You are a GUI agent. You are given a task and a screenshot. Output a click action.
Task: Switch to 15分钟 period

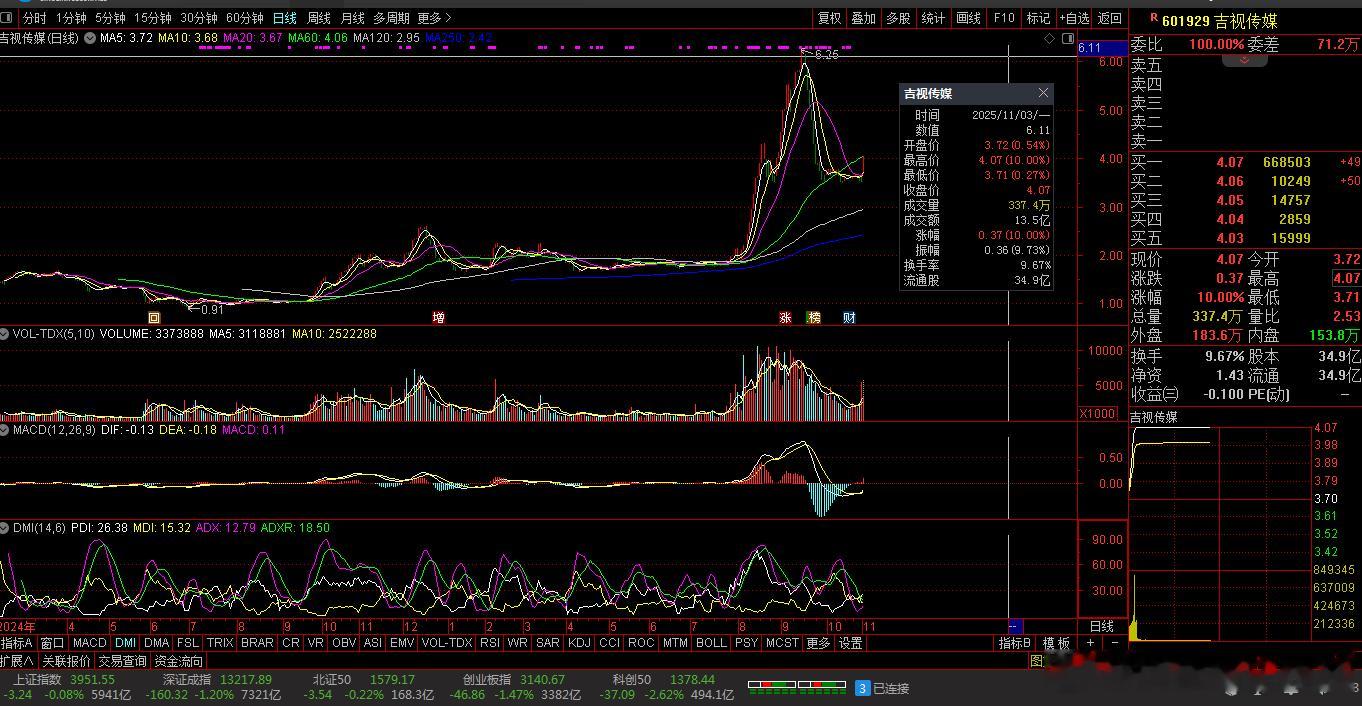[153, 18]
